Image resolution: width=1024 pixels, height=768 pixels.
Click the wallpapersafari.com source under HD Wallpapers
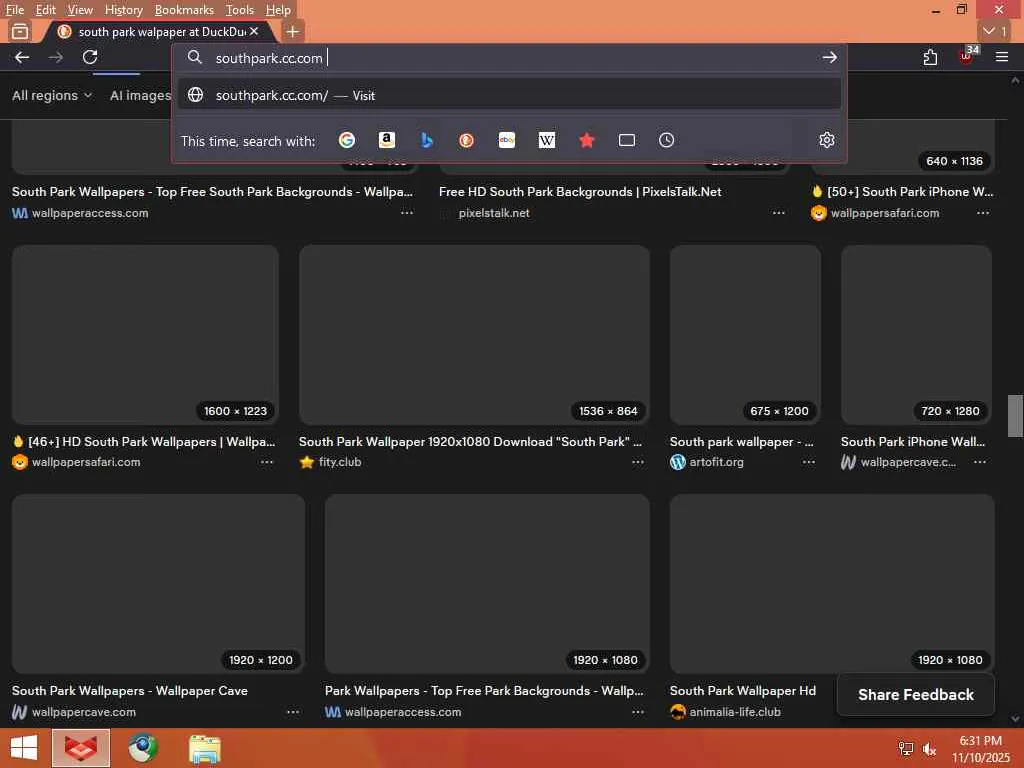[86, 462]
